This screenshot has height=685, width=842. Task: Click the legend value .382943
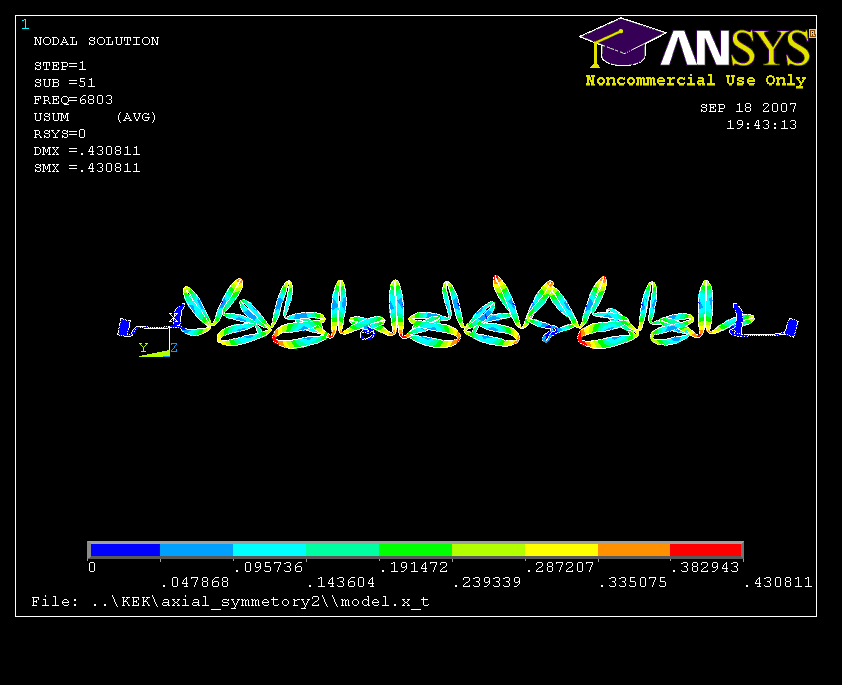point(706,567)
